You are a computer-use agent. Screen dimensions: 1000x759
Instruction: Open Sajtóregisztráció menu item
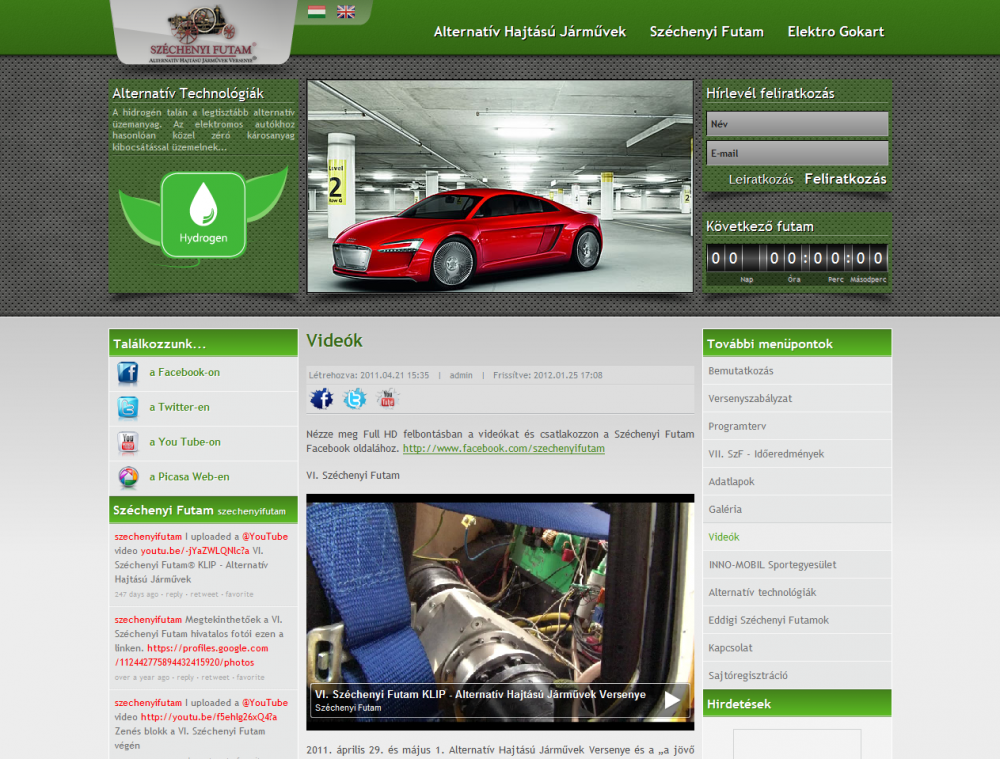click(x=797, y=675)
